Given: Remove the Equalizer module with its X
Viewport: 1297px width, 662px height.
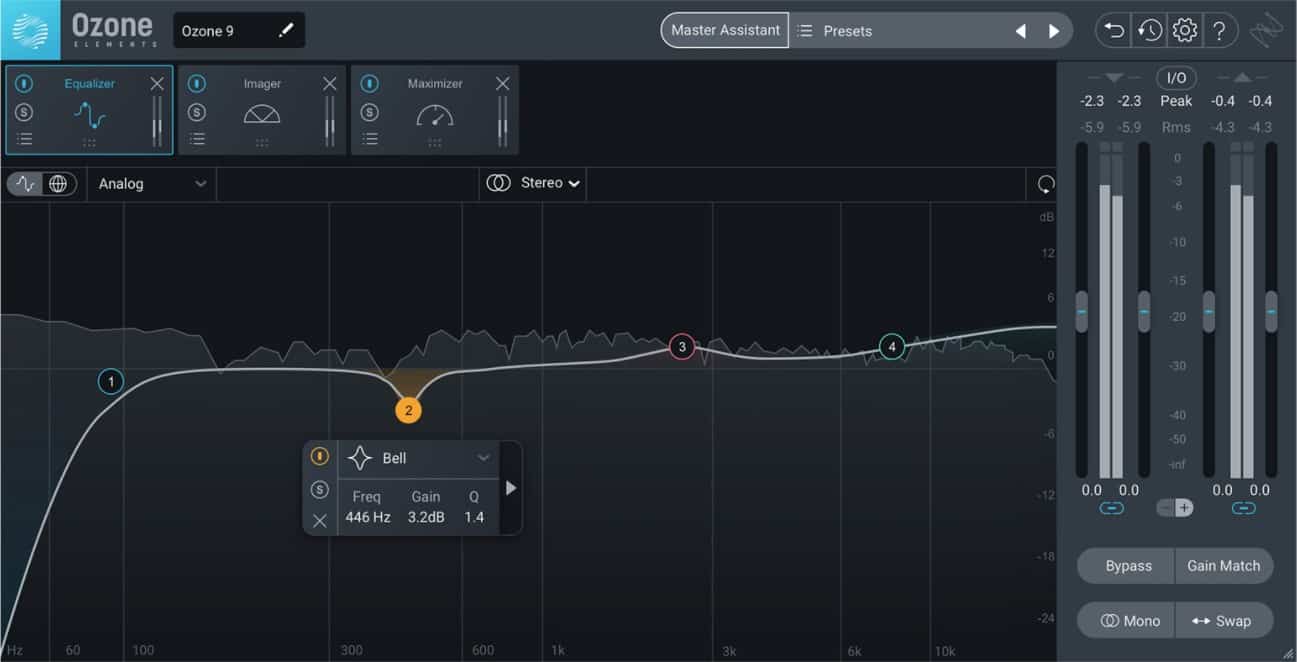Looking at the screenshot, I should [157, 84].
